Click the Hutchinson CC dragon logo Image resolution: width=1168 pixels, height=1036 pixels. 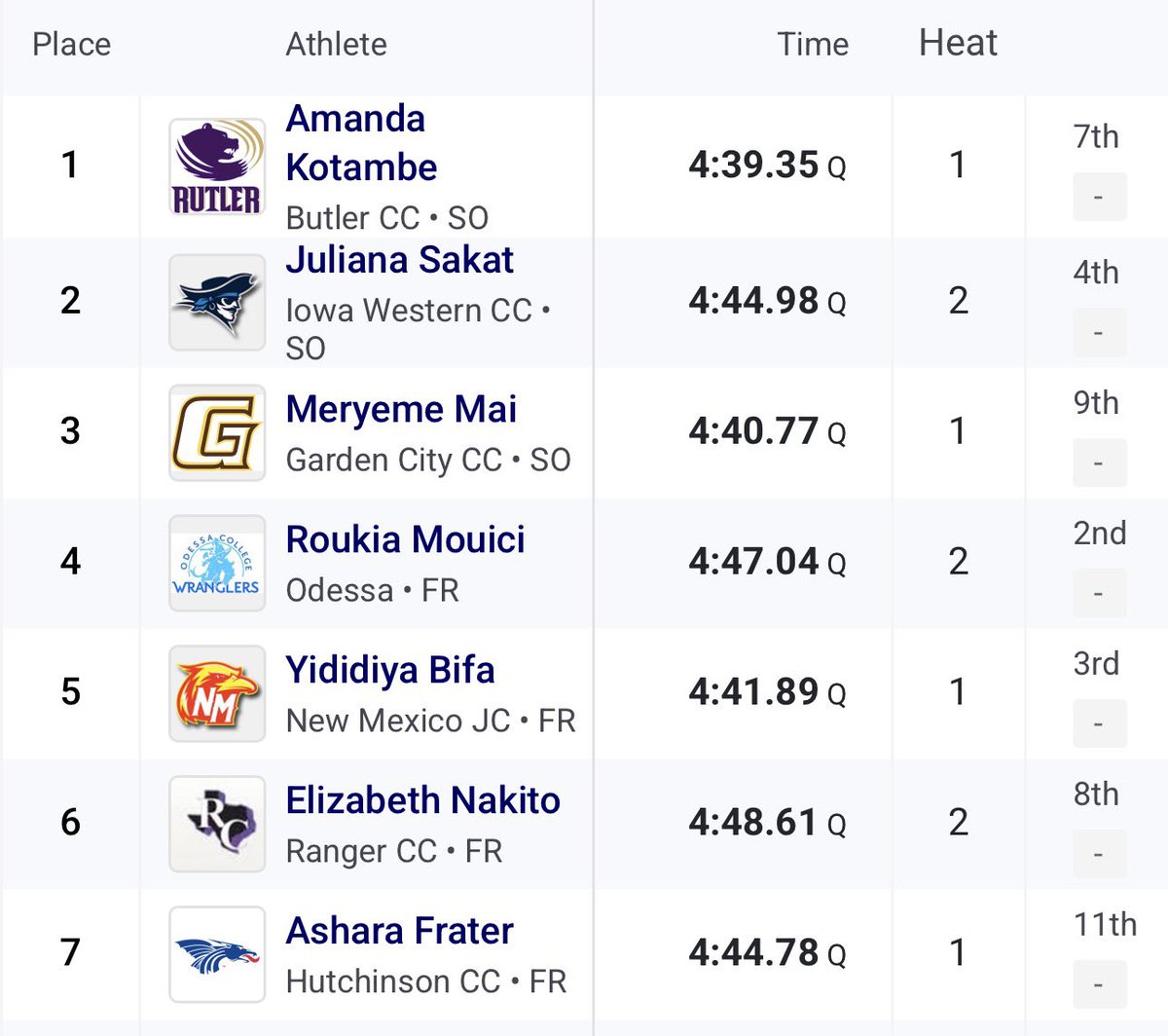tap(217, 954)
